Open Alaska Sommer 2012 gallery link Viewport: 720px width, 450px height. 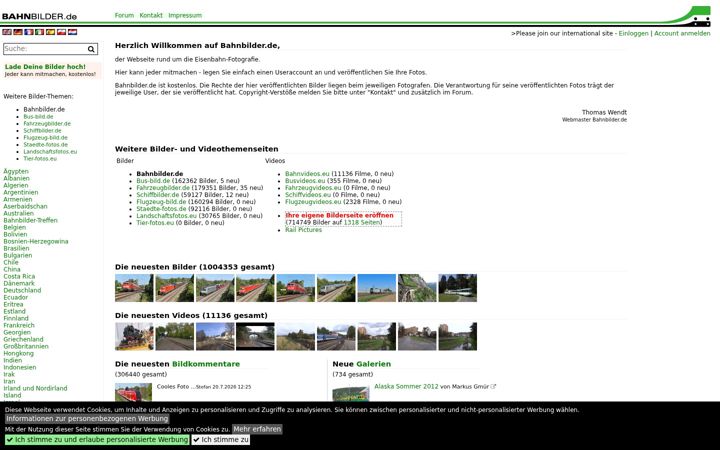coord(406,387)
